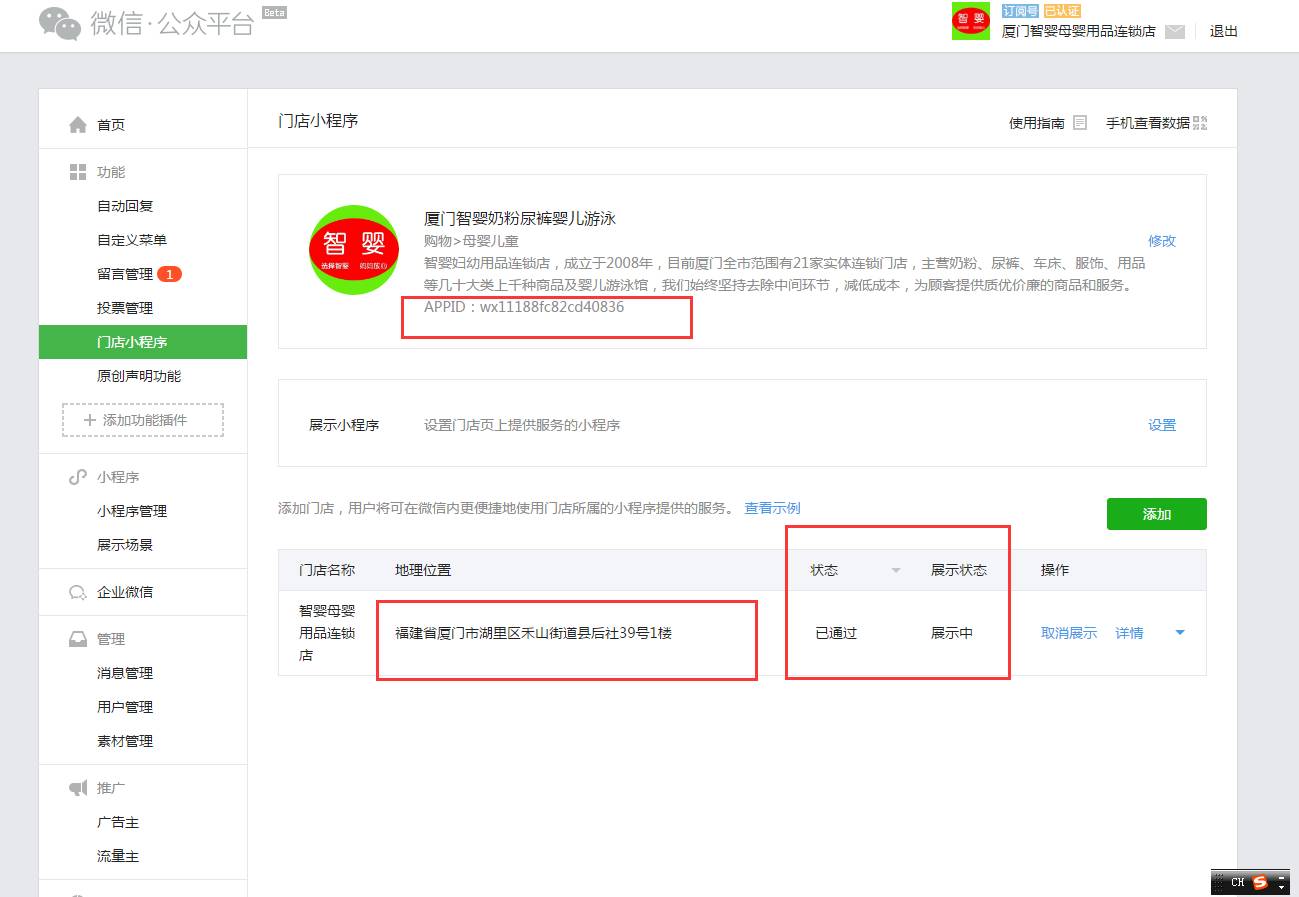This screenshot has height=897, width=1299.
Task: Go to 首页 in sidebar
Action: pos(111,125)
